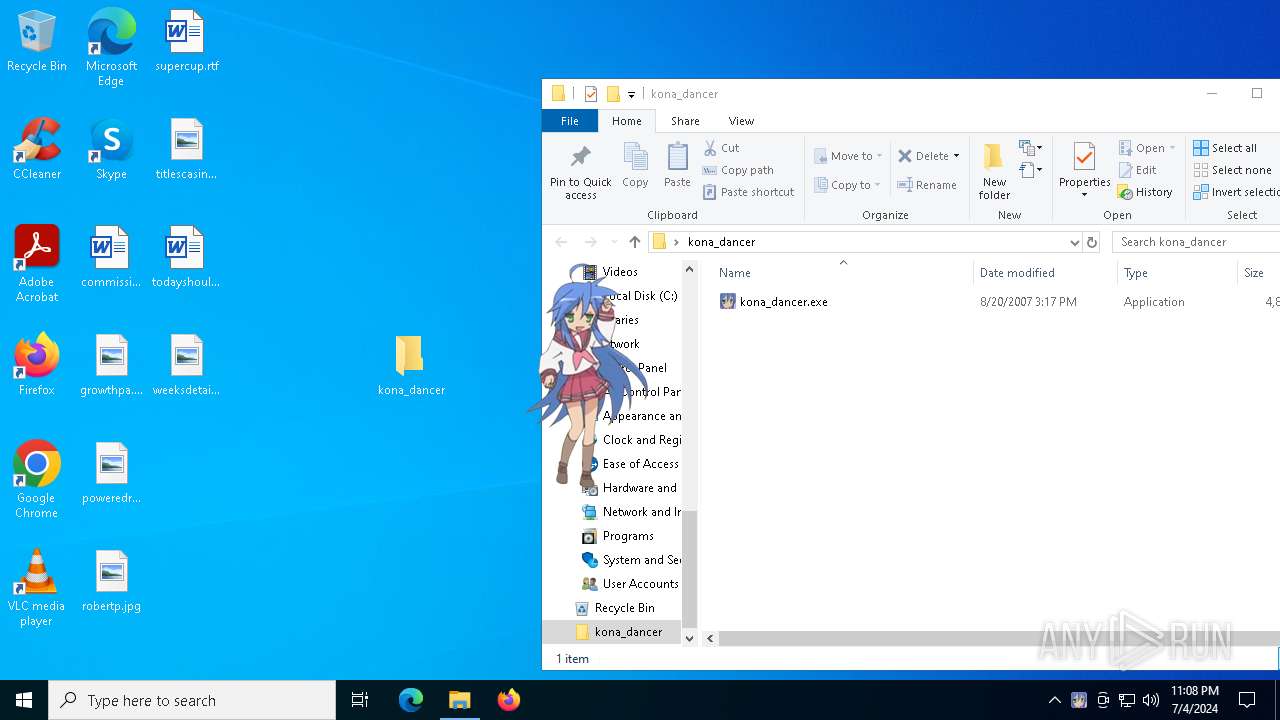Click Cut in the Clipboard group
Screen dimensions: 1280x720
(722, 148)
